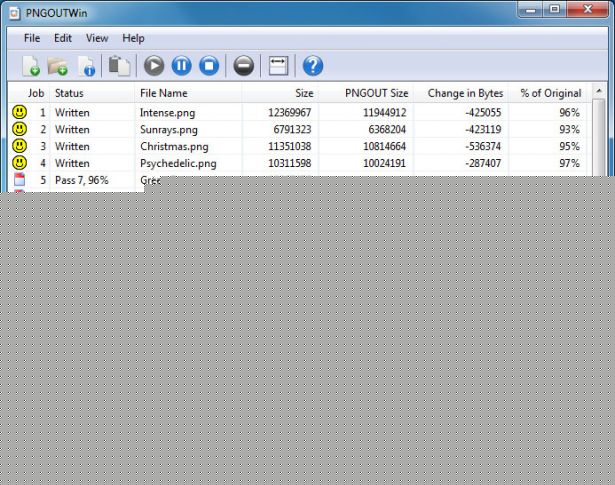Pause processing with the blue Pause button
The width and height of the screenshot is (615, 485).
(x=182, y=65)
